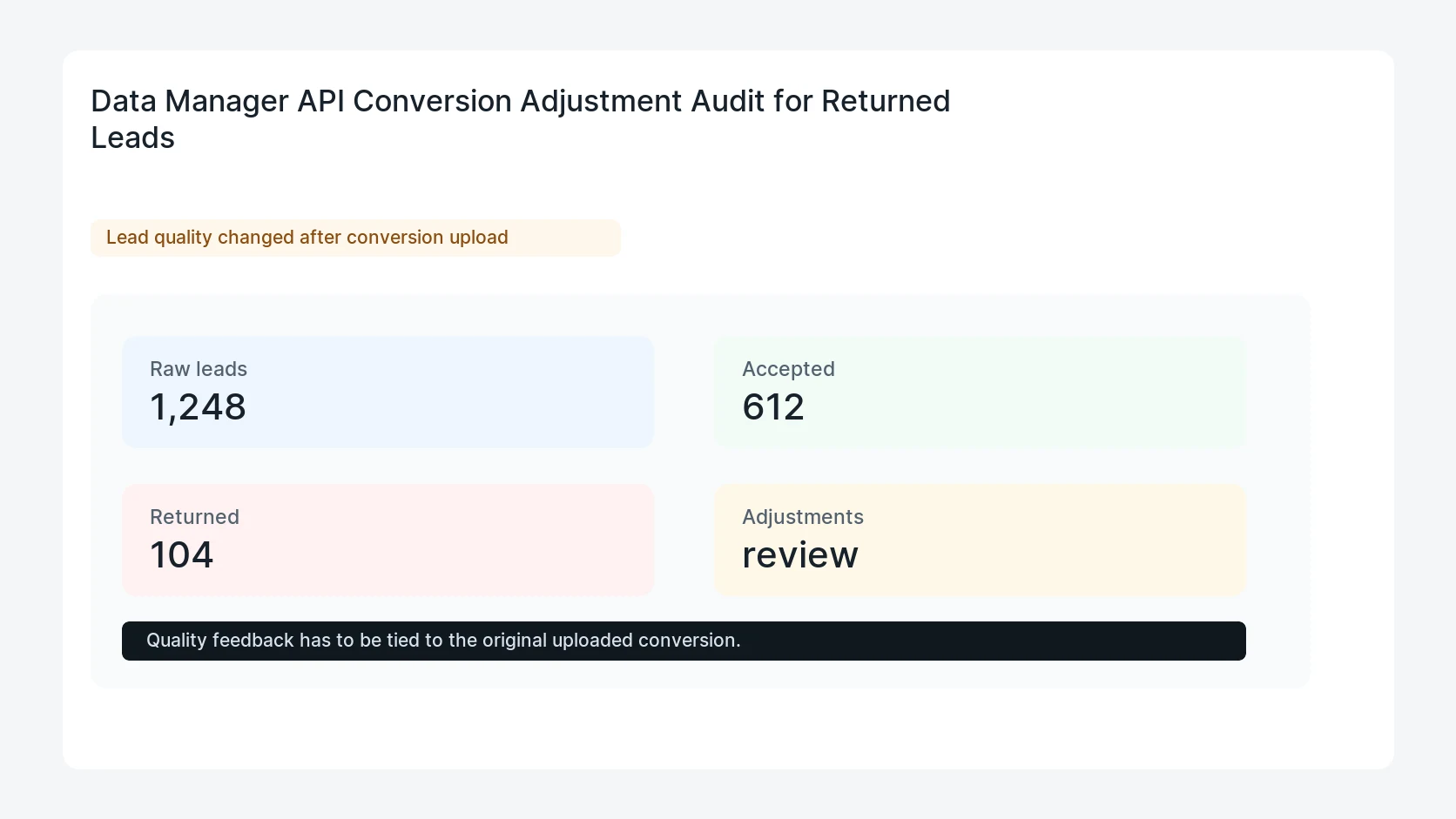The height and width of the screenshot is (819, 1456).
Task: Click the 612 accepted value
Action: [773, 407]
